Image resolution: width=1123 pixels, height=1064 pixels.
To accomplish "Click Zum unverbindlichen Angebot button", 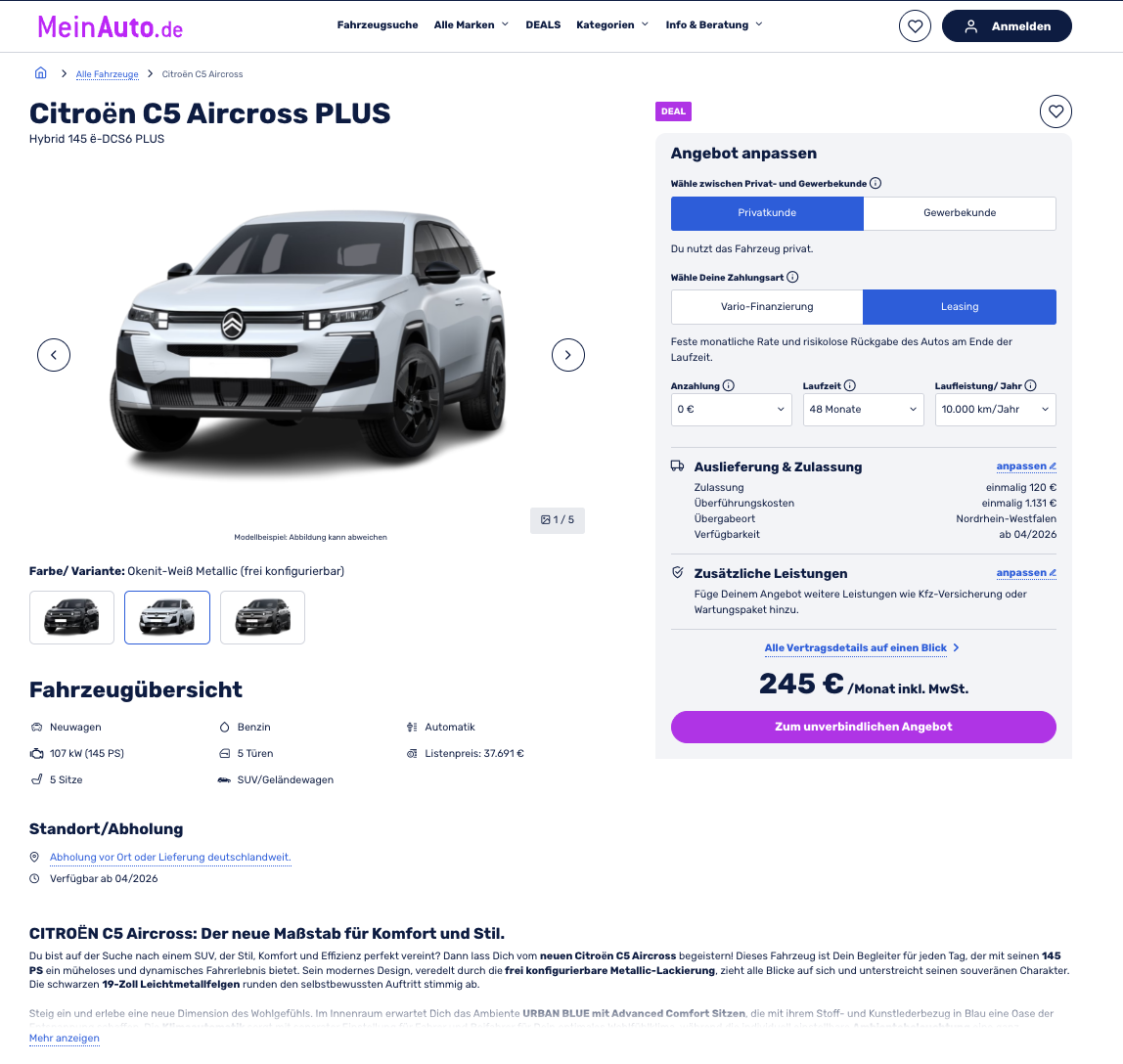I will point(864,727).
